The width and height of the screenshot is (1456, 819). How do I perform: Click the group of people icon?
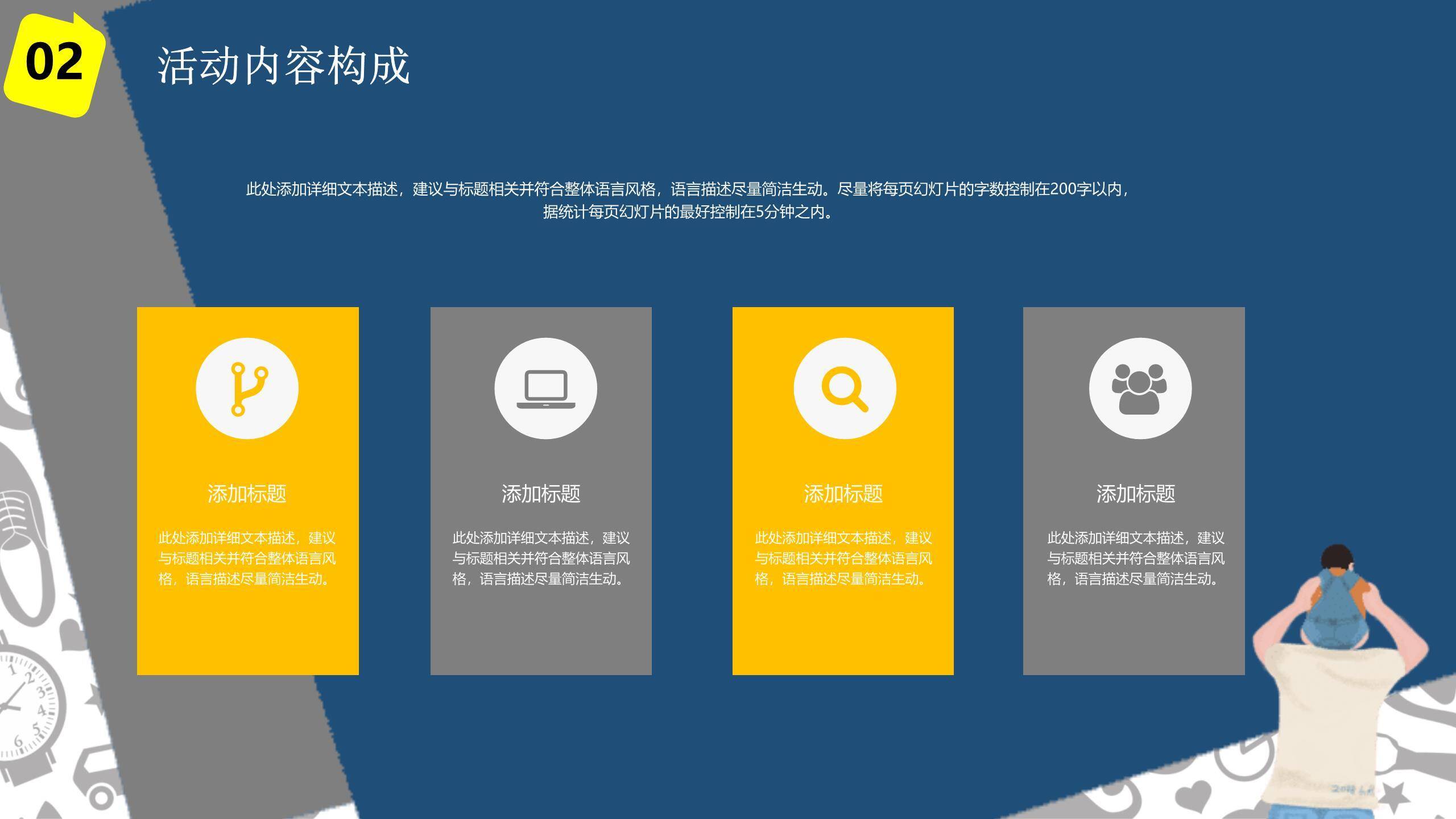(1139, 389)
